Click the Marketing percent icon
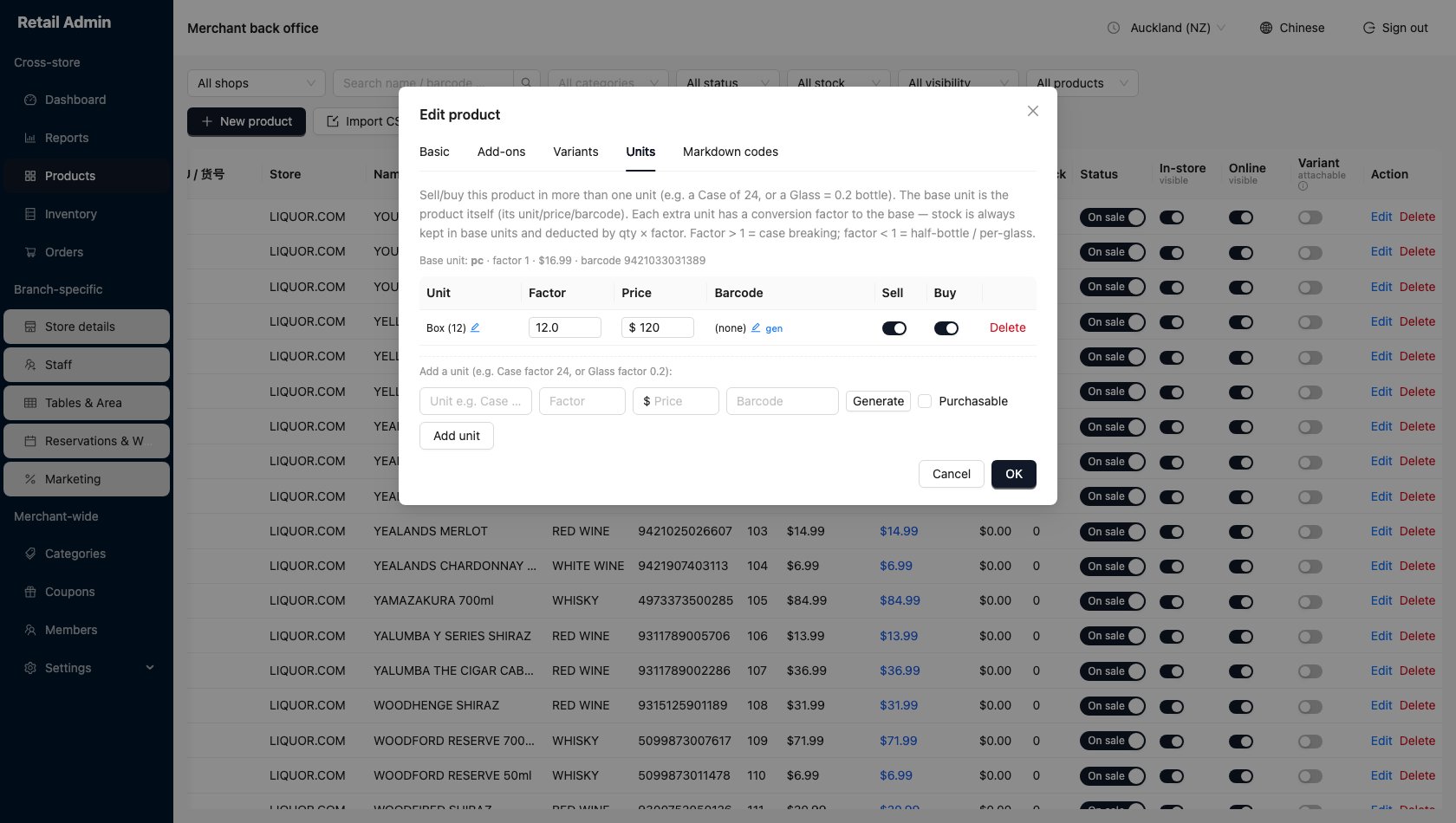This screenshot has height=823, width=1456. click(x=30, y=479)
